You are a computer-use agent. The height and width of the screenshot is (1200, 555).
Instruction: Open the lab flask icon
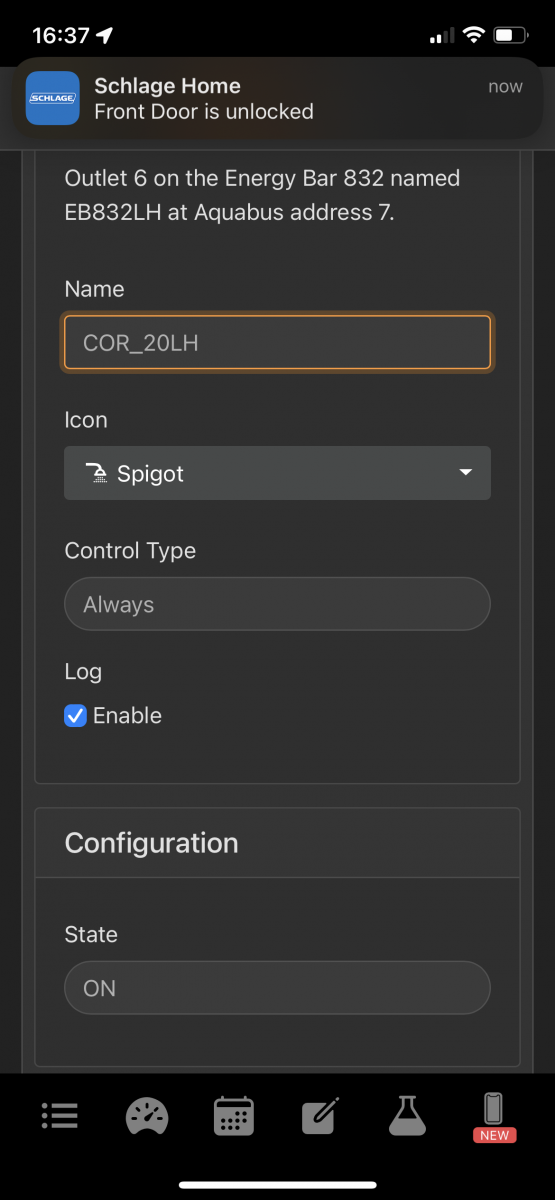point(408,1115)
